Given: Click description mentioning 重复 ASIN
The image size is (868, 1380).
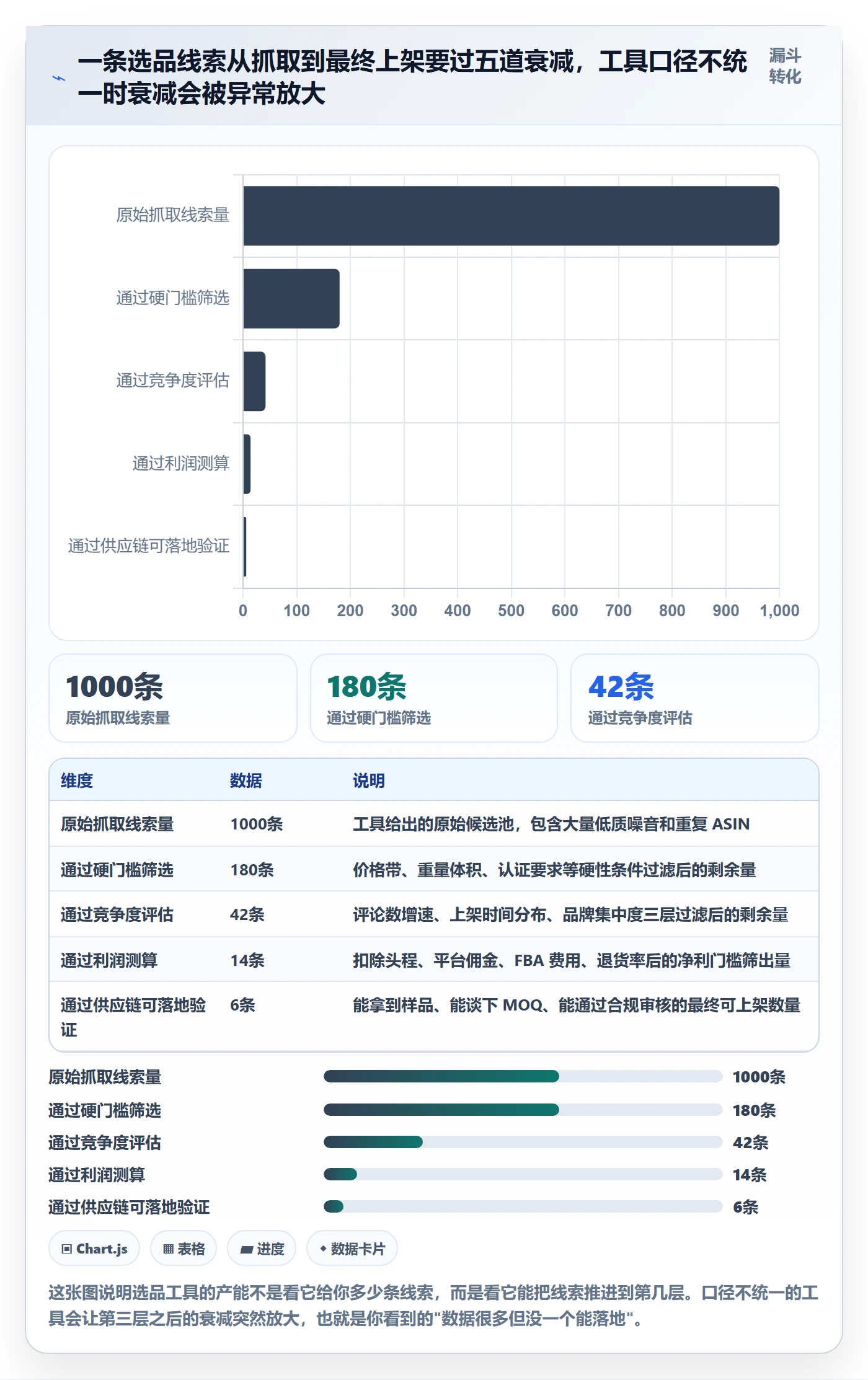Looking at the screenshot, I should click(551, 824).
